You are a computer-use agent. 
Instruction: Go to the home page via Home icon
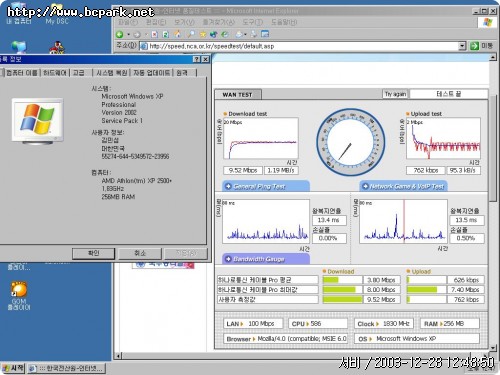pyautogui.click(x=177, y=34)
